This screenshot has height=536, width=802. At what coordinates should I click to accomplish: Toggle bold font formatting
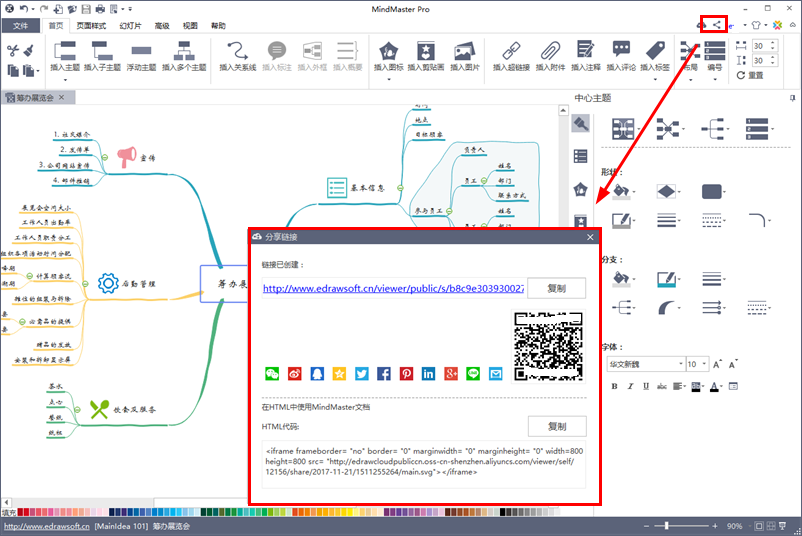[614, 386]
